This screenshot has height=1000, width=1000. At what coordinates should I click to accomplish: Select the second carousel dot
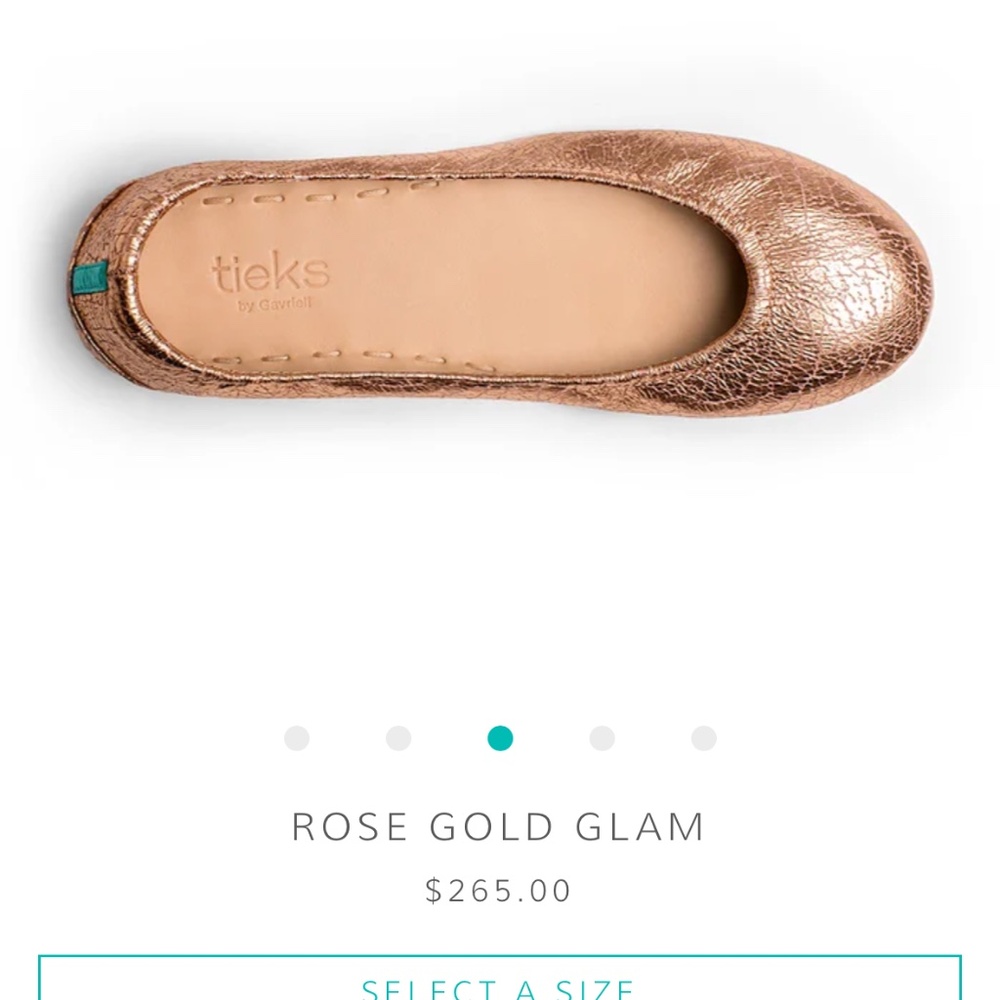point(397,740)
